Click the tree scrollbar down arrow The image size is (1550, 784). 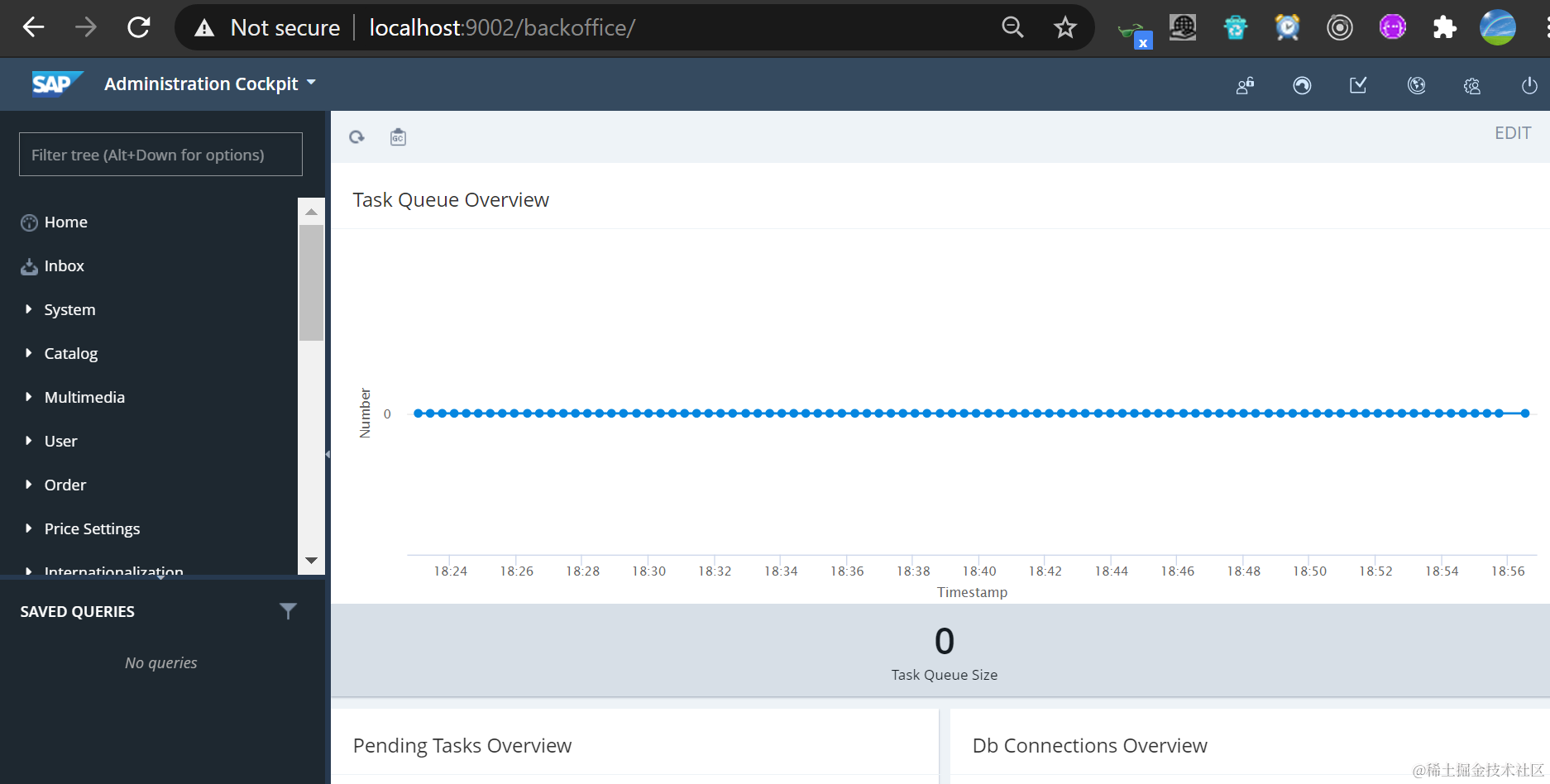pos(311,561)
